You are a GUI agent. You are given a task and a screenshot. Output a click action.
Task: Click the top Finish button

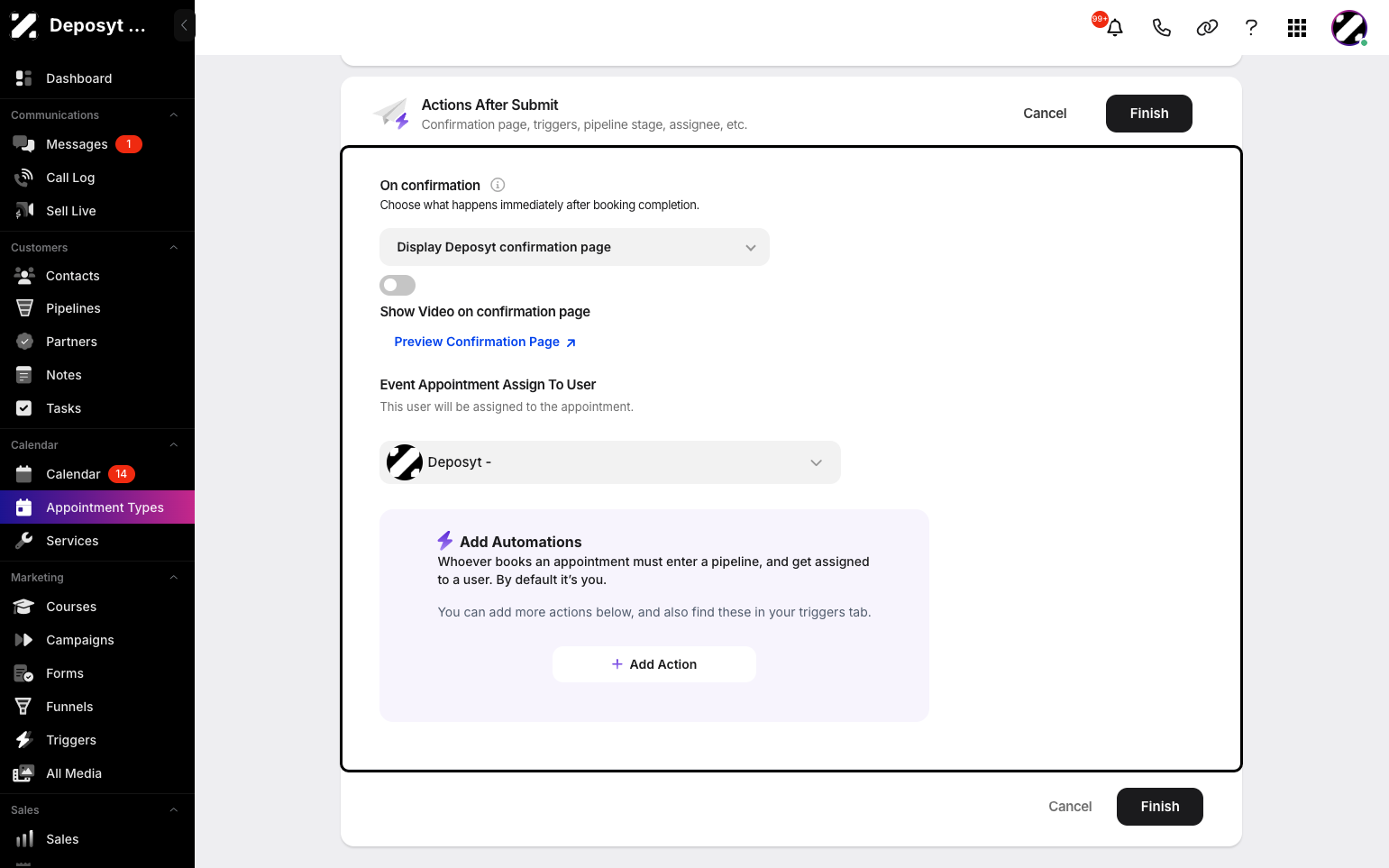pos(1149,114)
